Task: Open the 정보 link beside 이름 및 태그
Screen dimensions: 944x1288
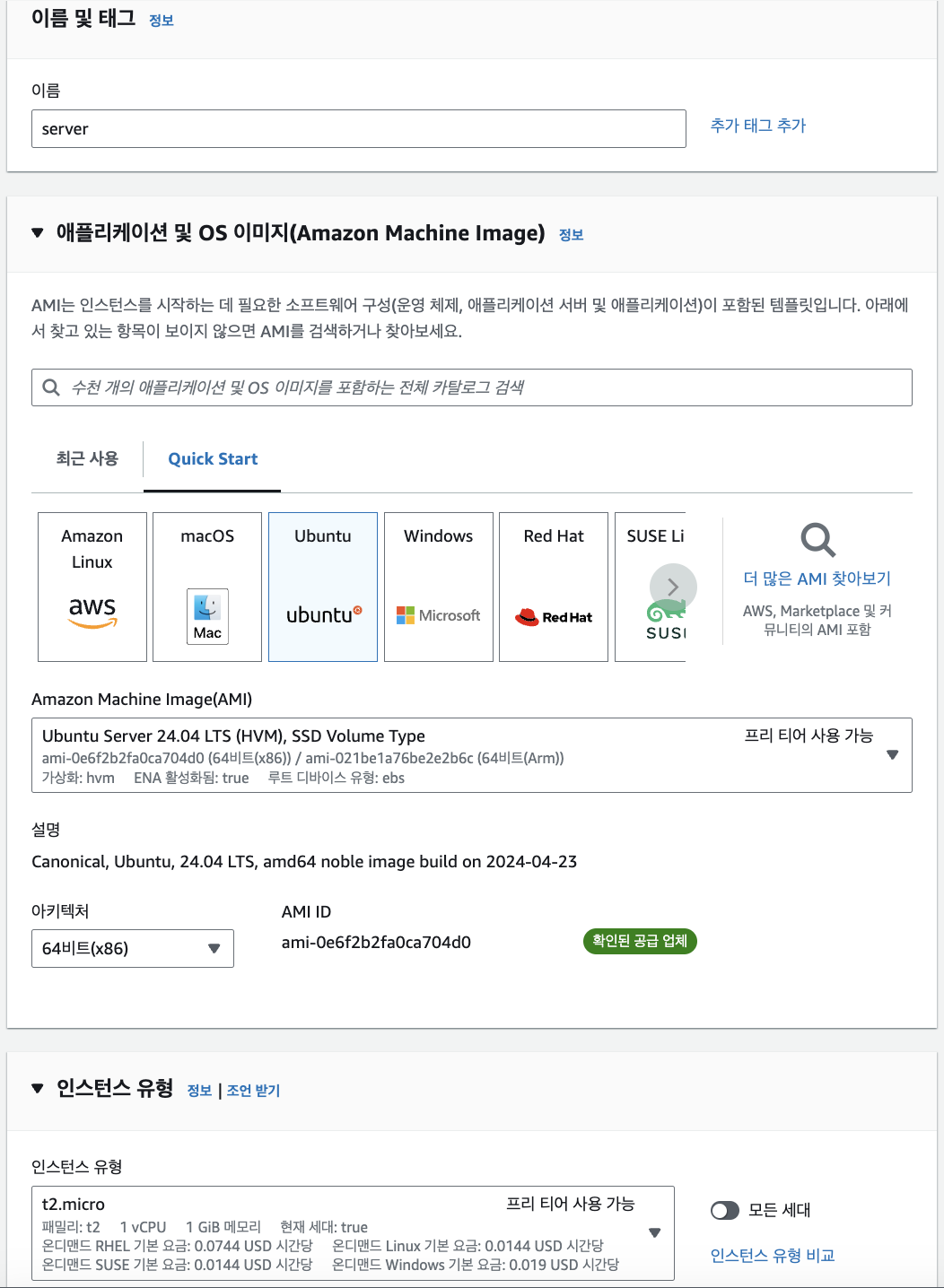Action: pyautogui.click(x=162, y=21)
